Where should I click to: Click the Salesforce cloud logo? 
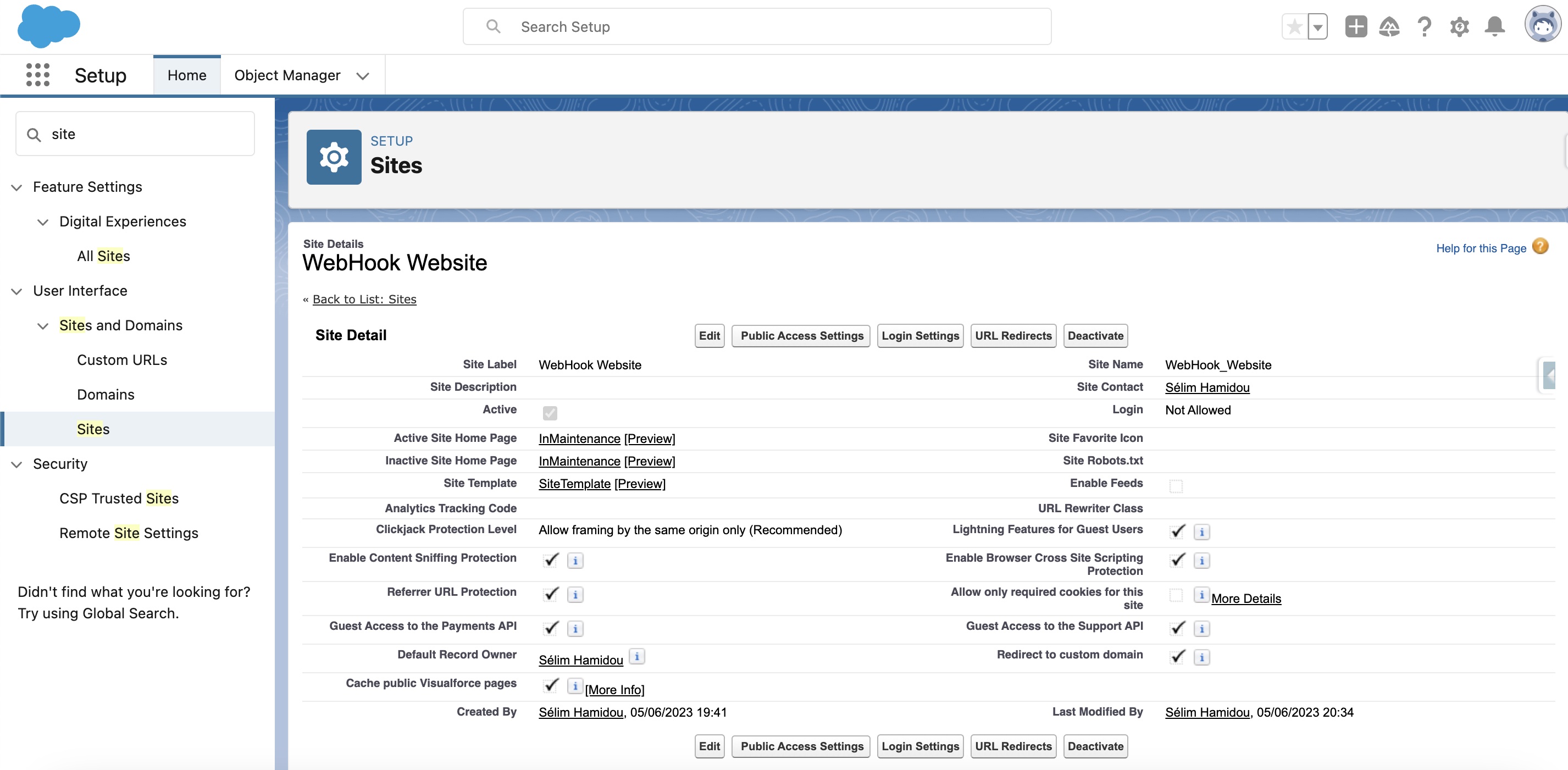click(49, 26)
